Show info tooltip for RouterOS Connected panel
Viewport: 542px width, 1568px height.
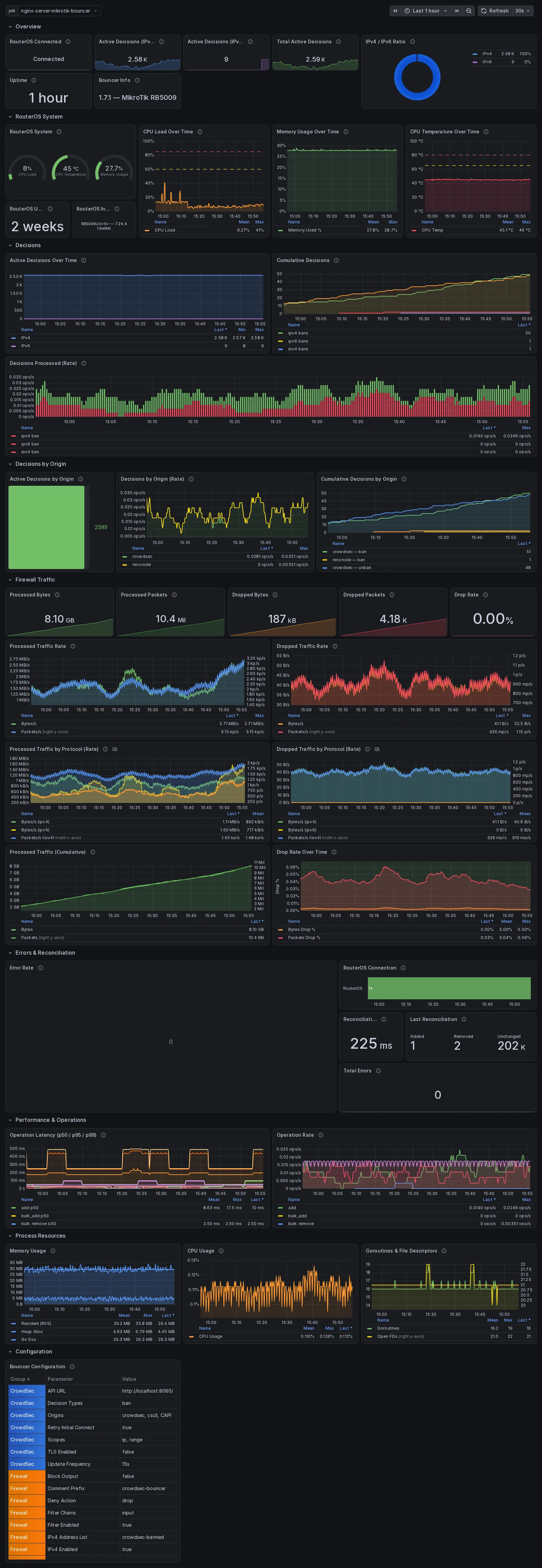point(68,42)
